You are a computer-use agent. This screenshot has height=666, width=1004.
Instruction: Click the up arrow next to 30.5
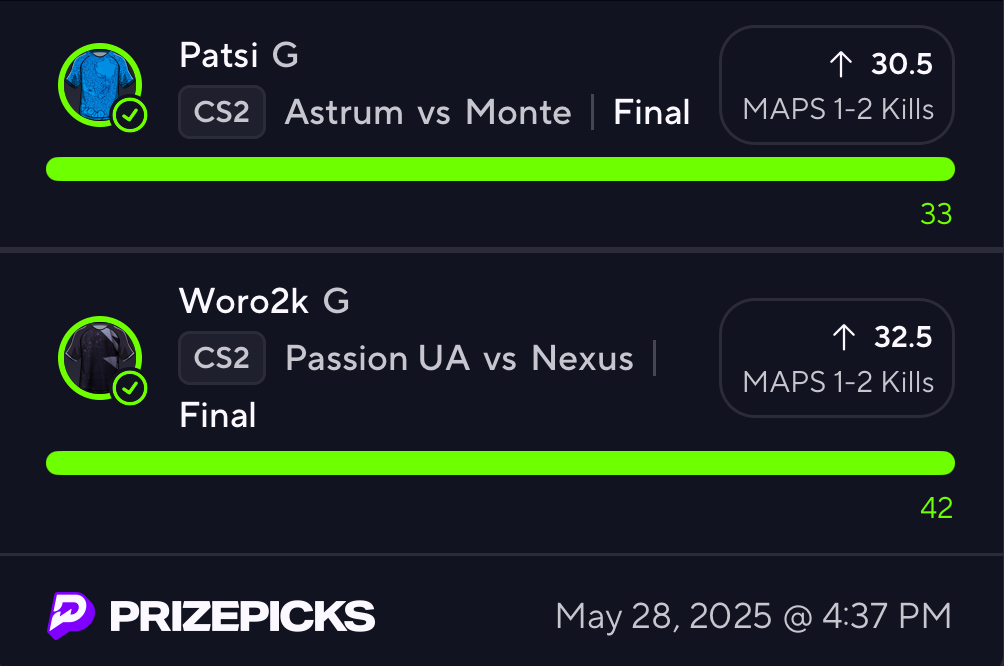841,64
